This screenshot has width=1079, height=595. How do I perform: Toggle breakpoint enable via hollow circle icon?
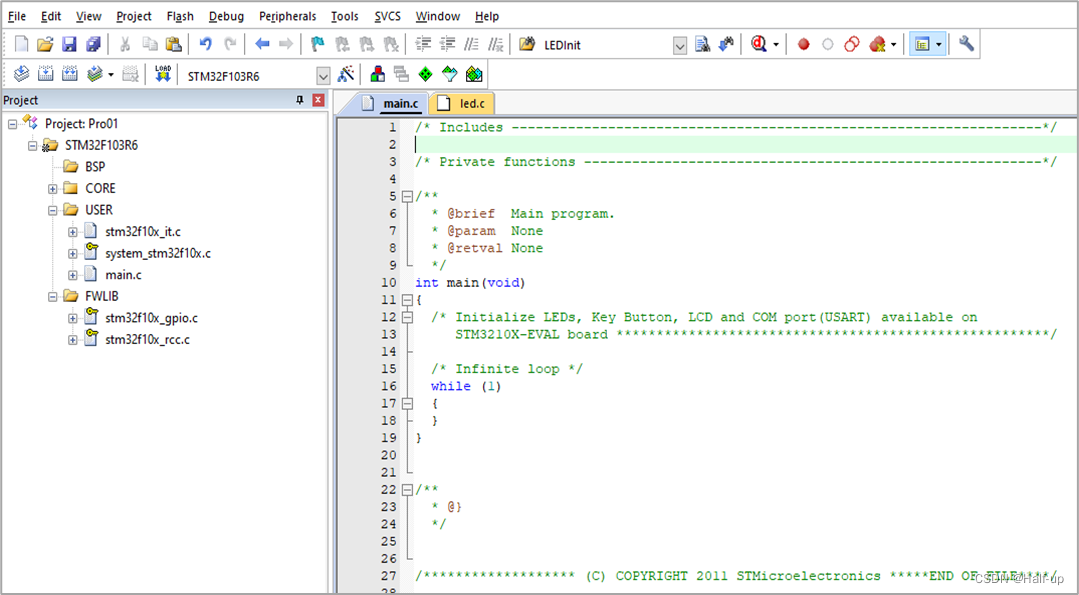pyautogui.click(x=828, y=45)
